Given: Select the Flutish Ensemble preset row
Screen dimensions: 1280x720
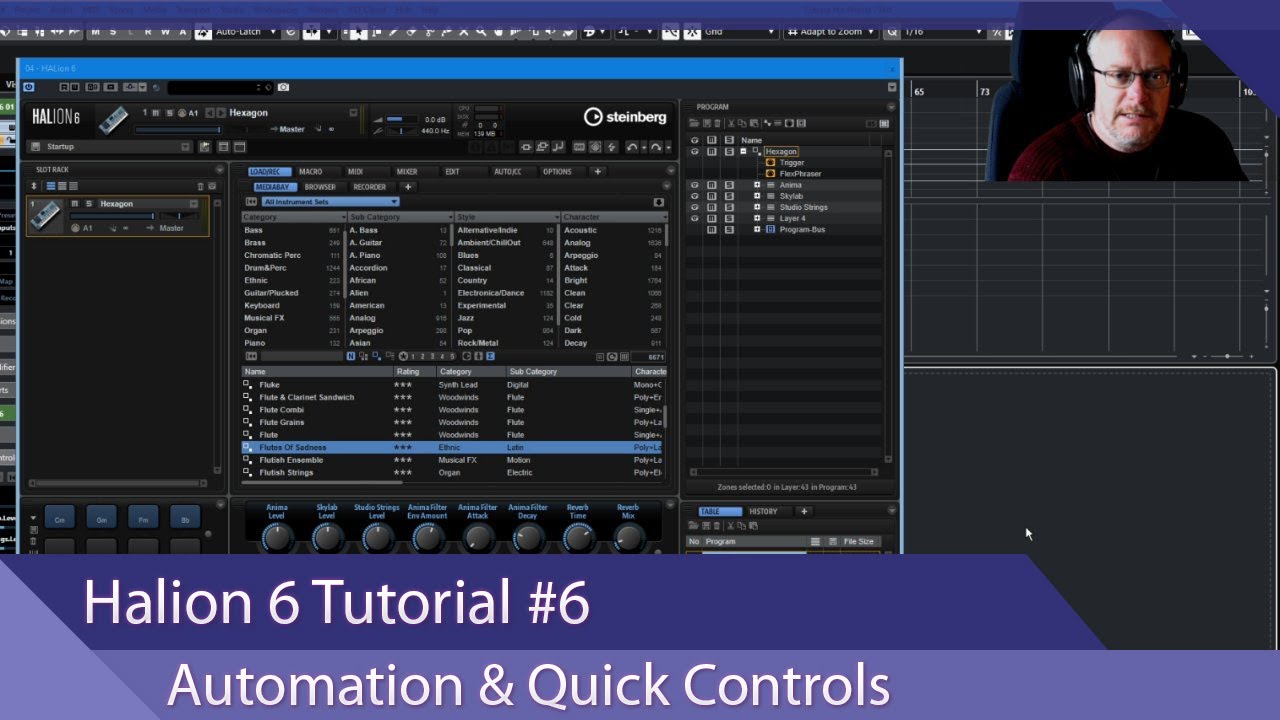Looking at the screenshot, I should [x=453, y=460].
